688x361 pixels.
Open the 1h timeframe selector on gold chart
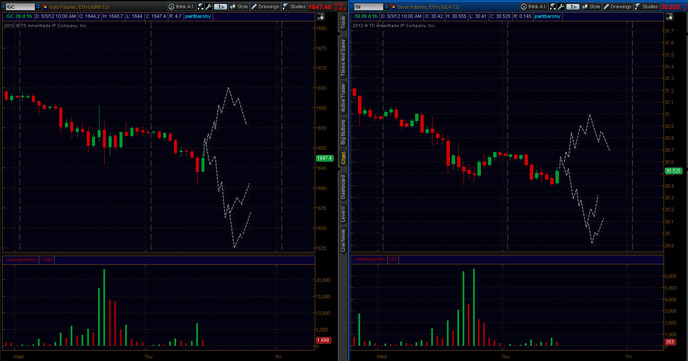pyautogui.click(x=220, y=7)
